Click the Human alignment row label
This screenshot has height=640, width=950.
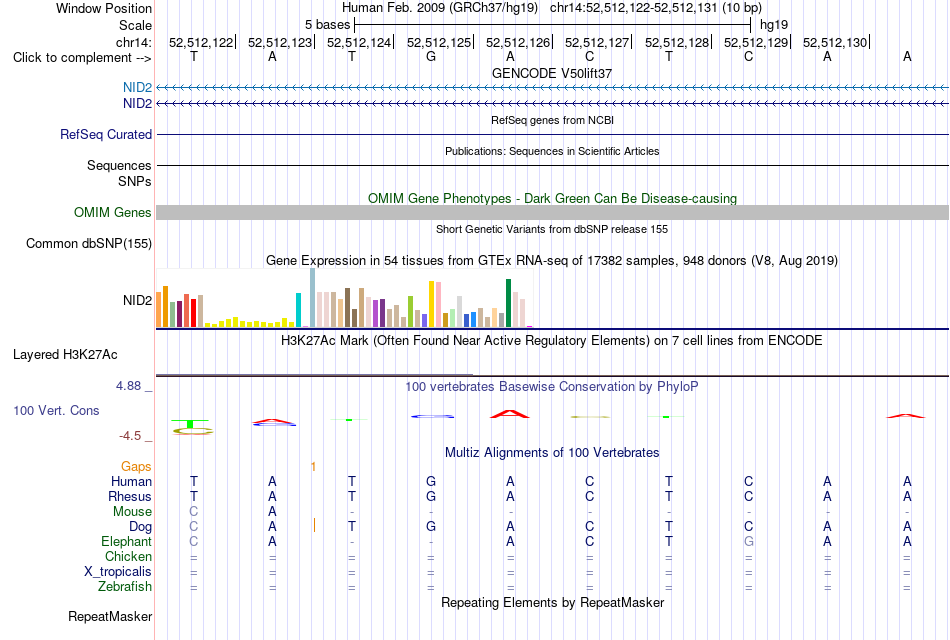coord(131,481)
